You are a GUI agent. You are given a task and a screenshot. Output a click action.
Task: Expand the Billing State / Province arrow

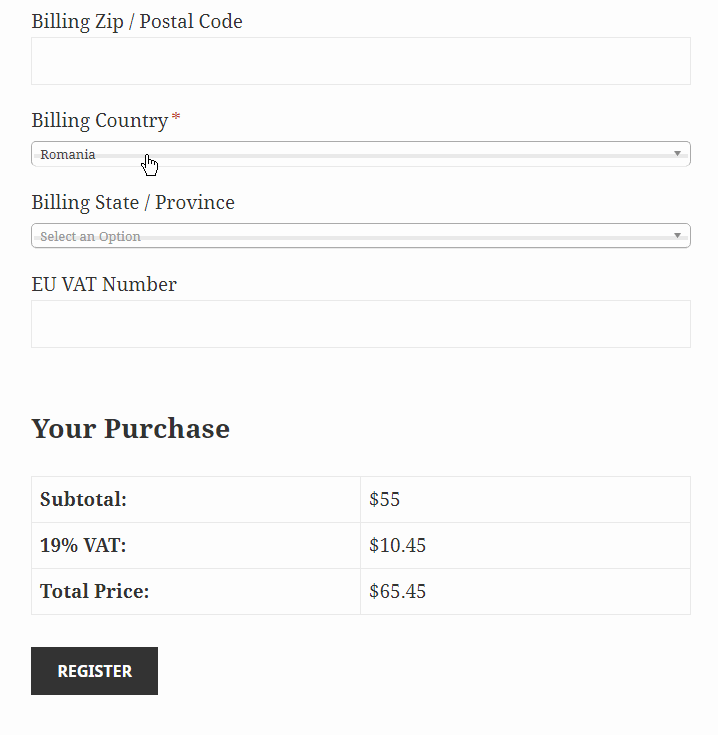pyautogui.click(x=677, y=236)
